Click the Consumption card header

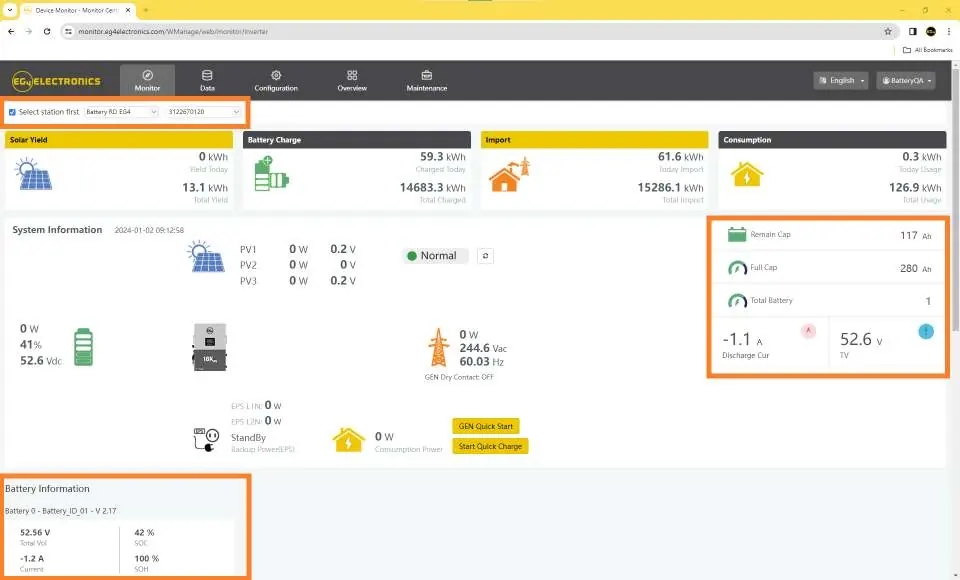click(832, 140)
